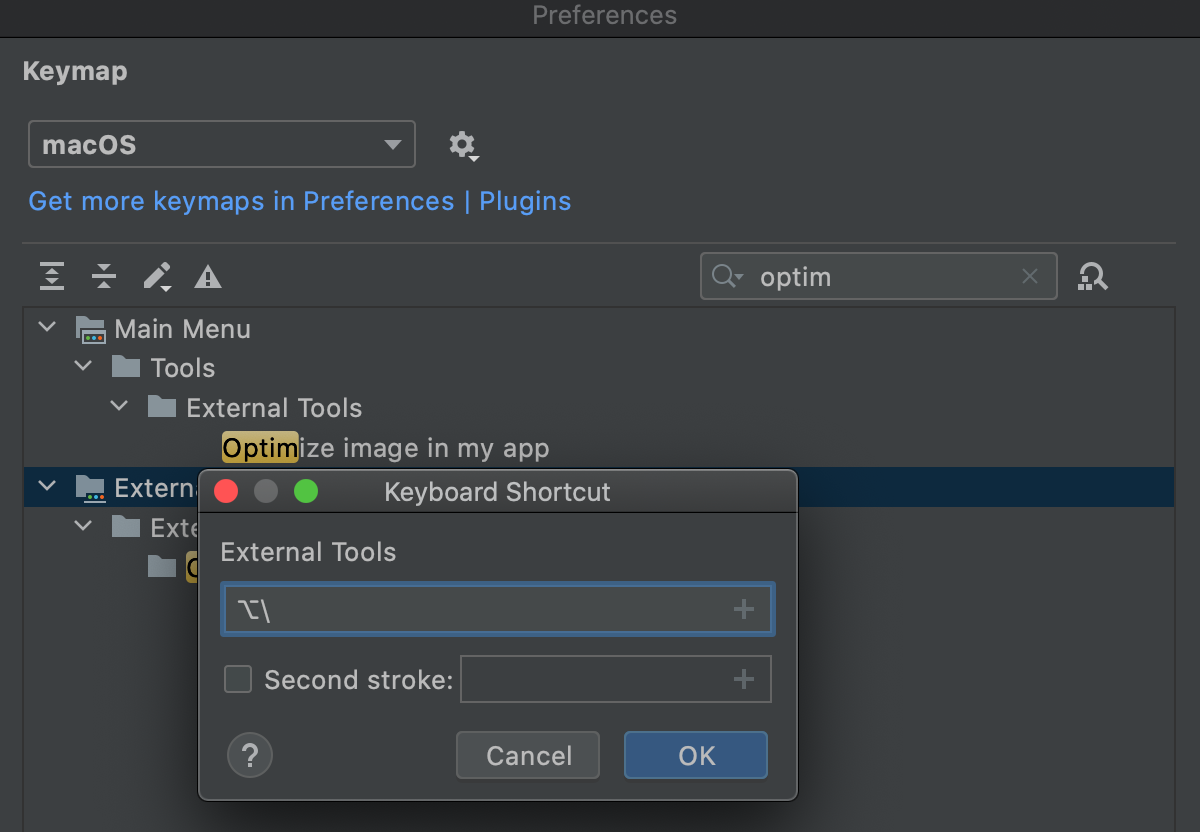Click plus icon in Second stroke field
The image size is (1200, 832).
point(744,680)
